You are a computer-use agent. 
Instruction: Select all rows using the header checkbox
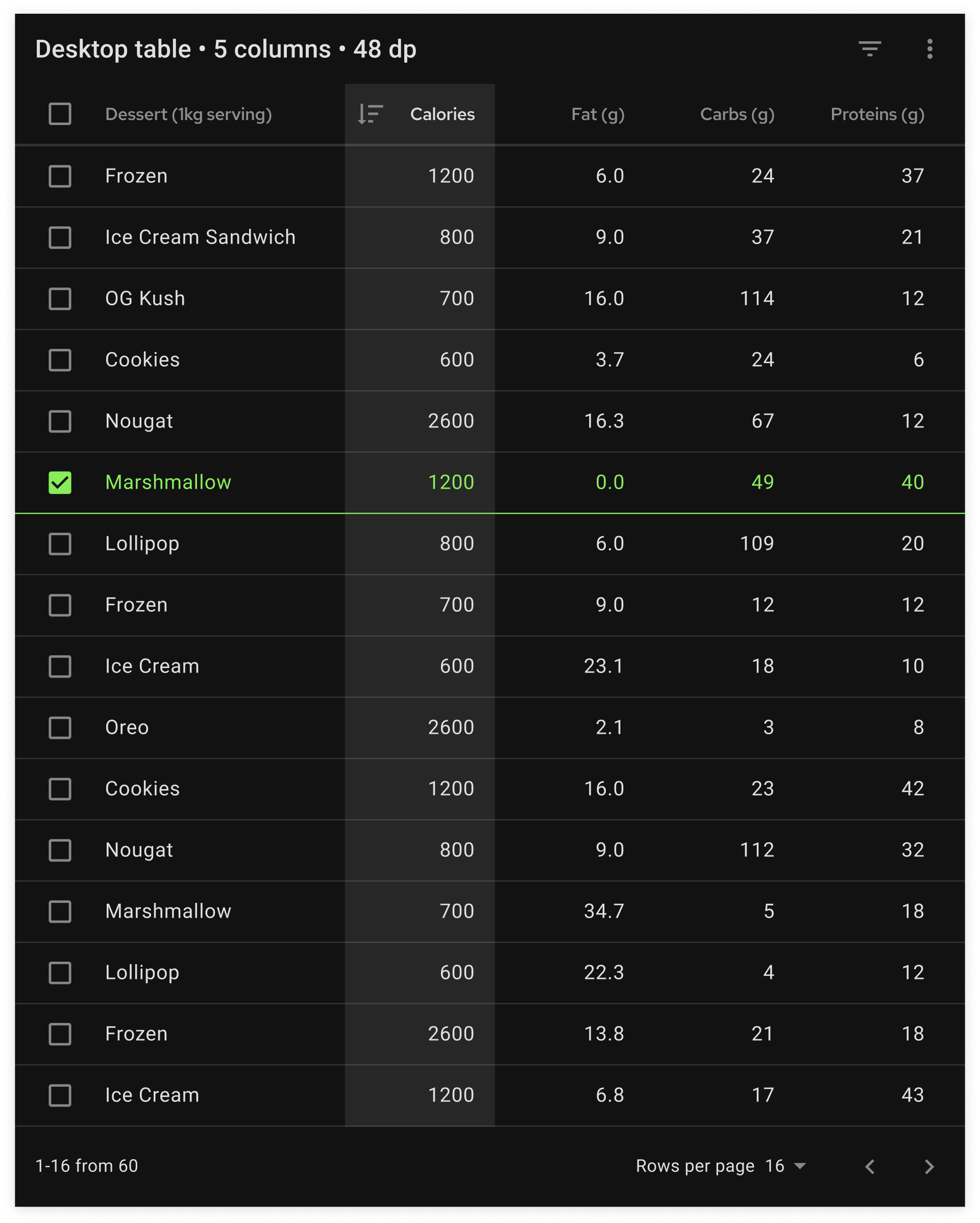click(x=60, y=114)
